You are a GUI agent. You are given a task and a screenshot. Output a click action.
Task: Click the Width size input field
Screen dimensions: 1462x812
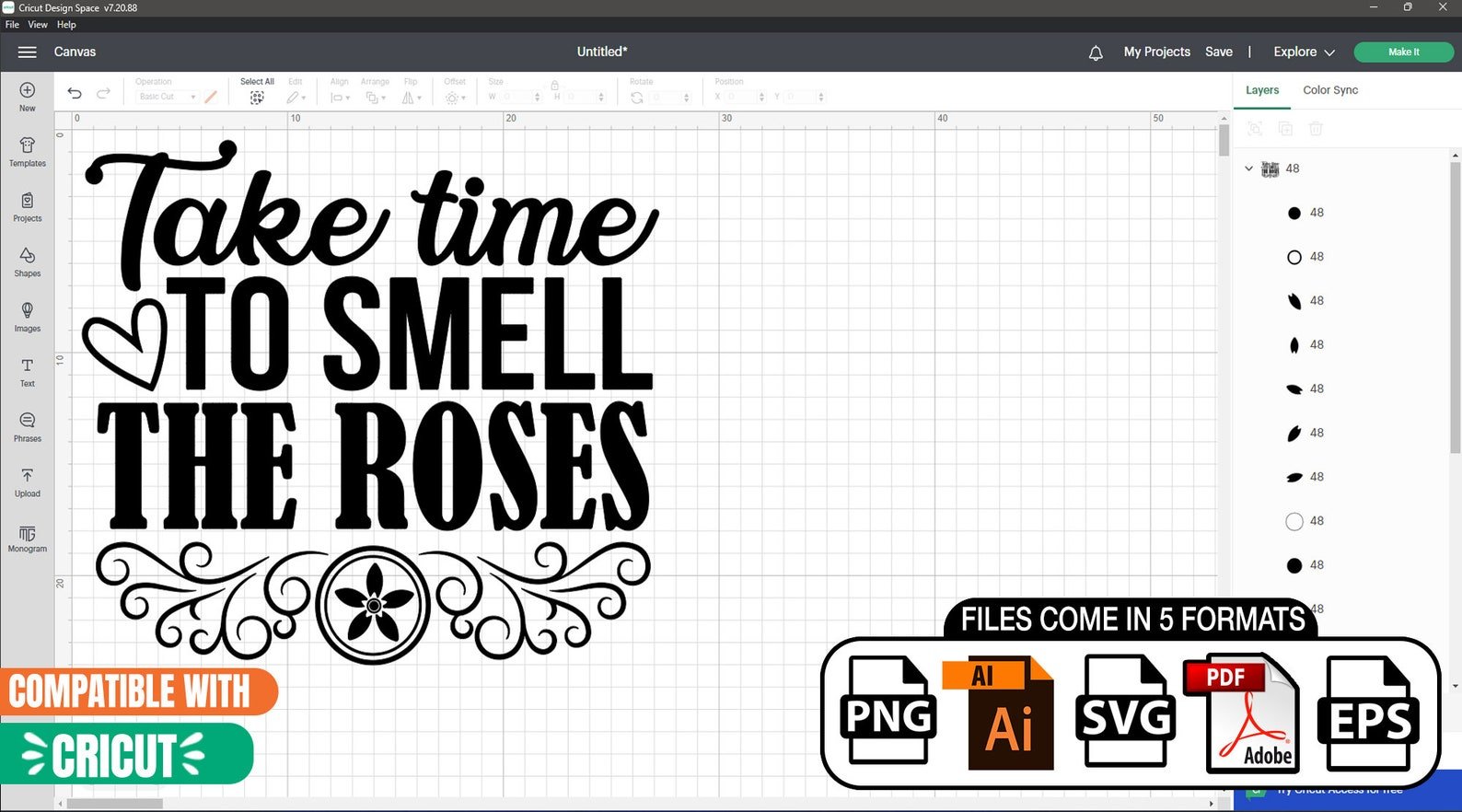[516, 97]
